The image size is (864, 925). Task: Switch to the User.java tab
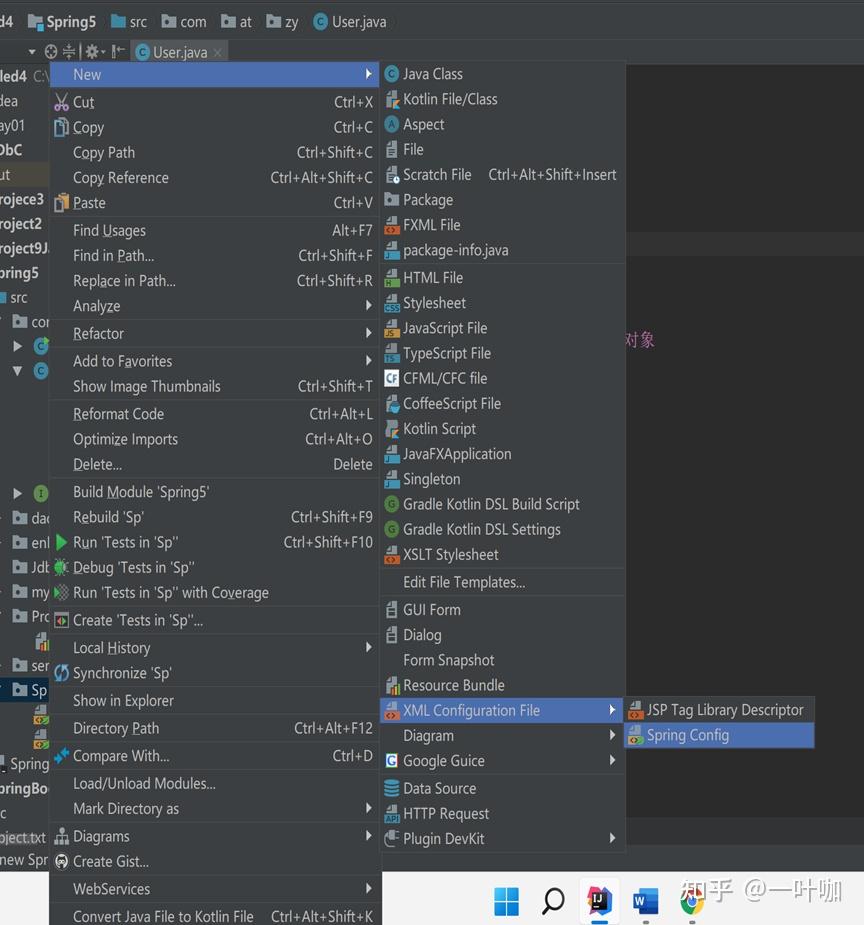pyautogui.click(x=180, y=53)
